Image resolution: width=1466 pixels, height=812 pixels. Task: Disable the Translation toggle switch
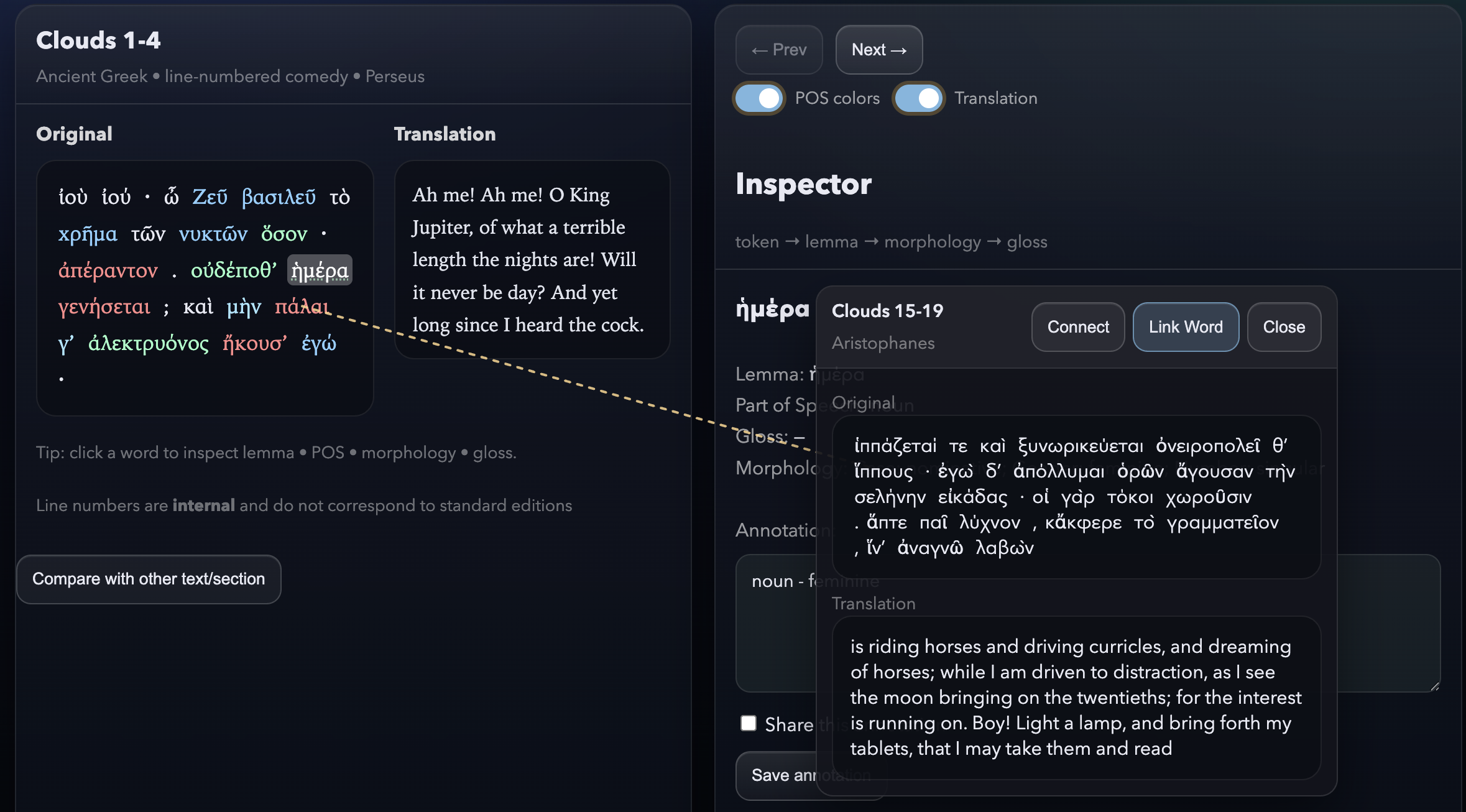point(918,98)
